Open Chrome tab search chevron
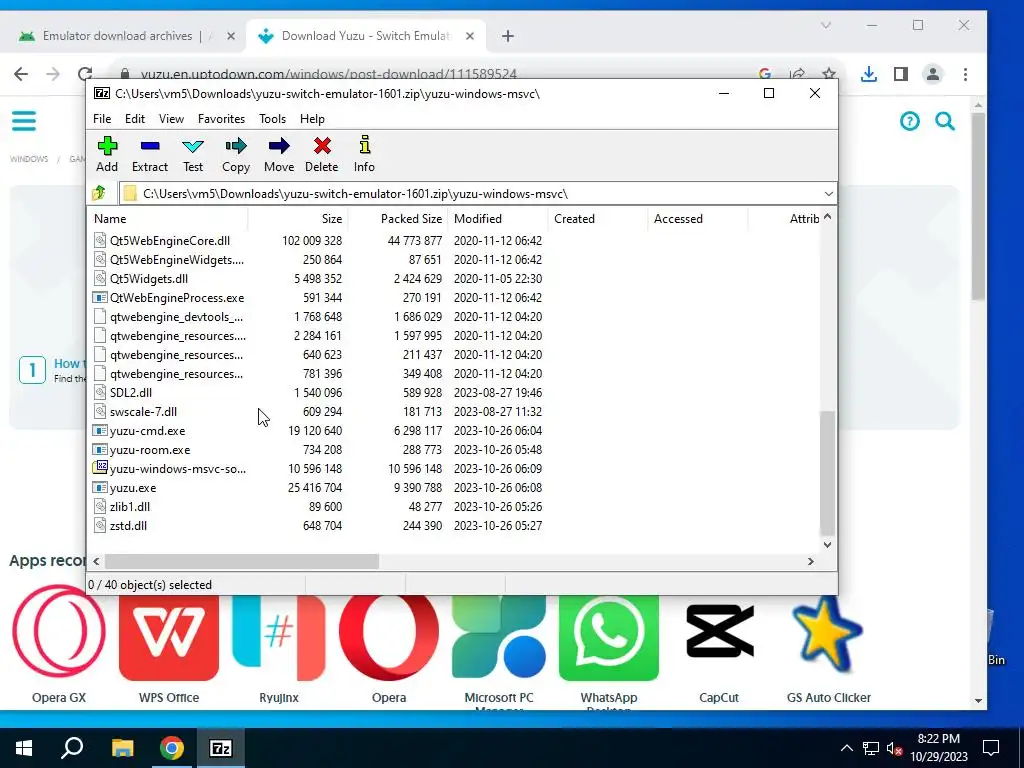The image size is (1024, 768). [x=825, y=25]
